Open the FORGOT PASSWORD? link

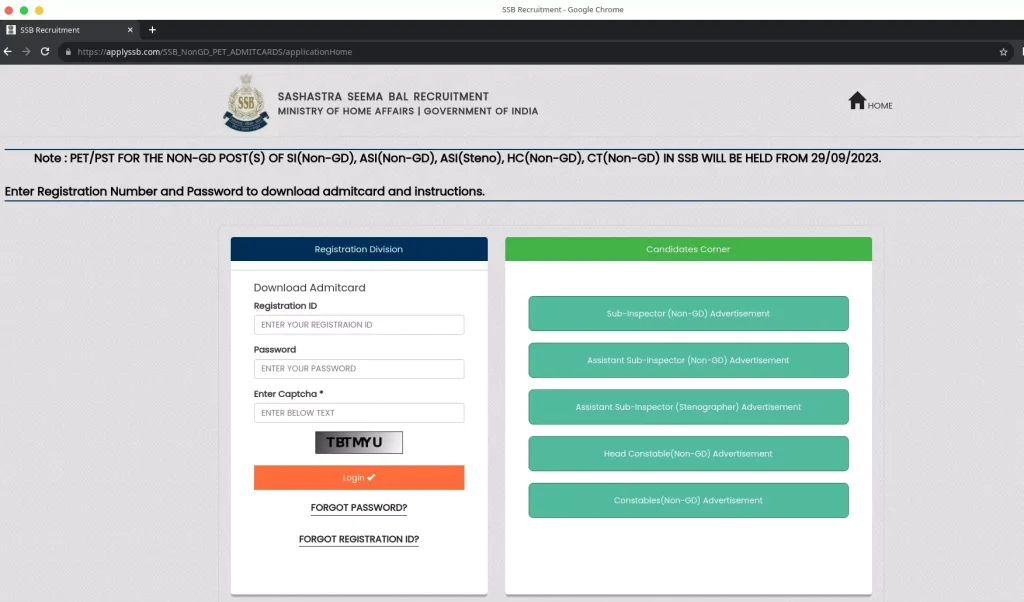tap(359, 507)
